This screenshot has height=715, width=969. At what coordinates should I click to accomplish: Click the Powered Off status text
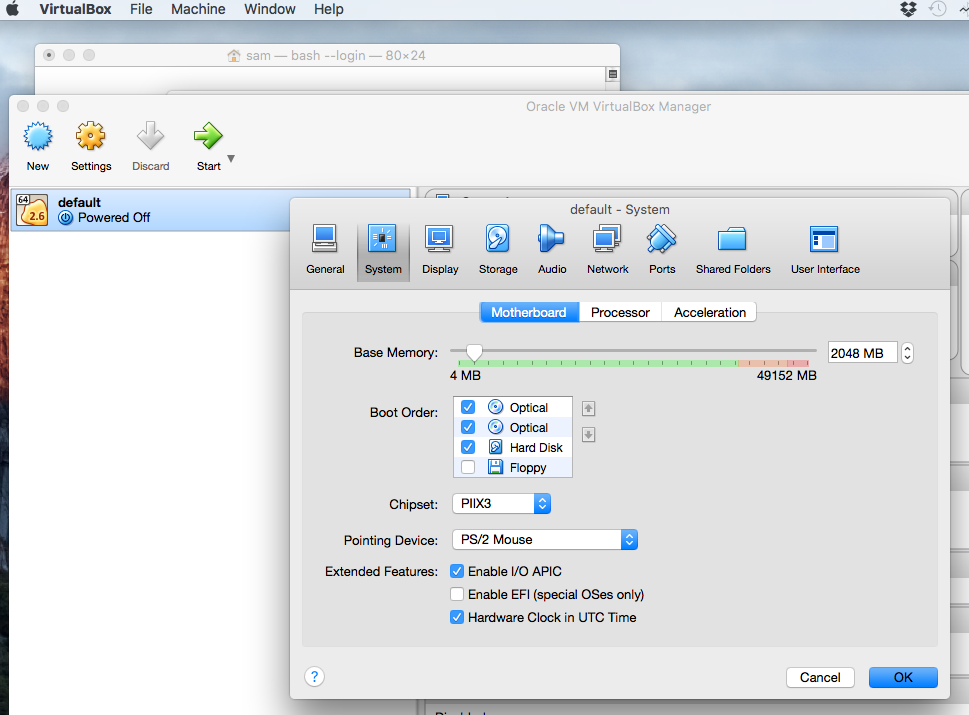114,218
